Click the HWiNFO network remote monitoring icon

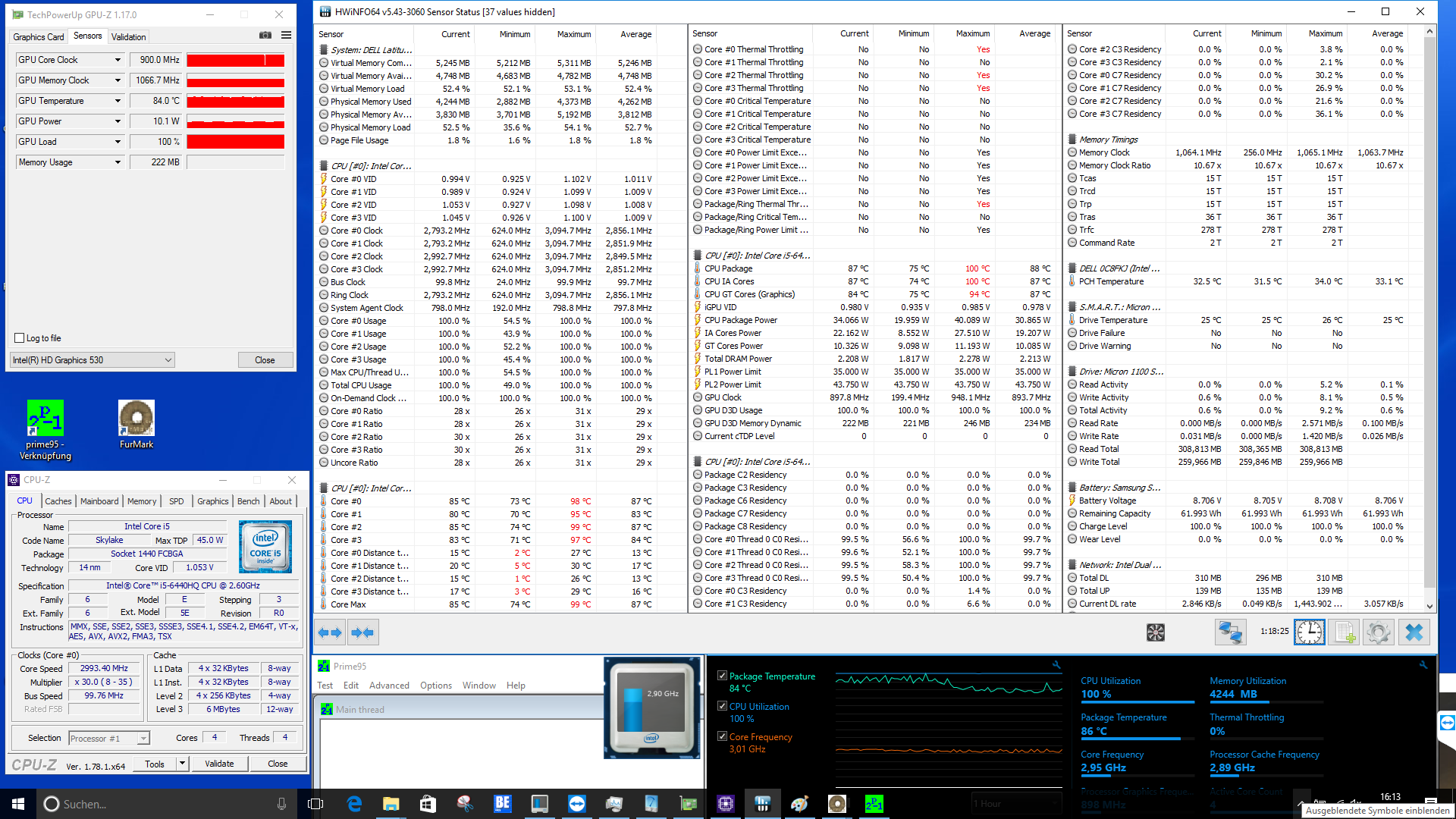point(1230,632)
